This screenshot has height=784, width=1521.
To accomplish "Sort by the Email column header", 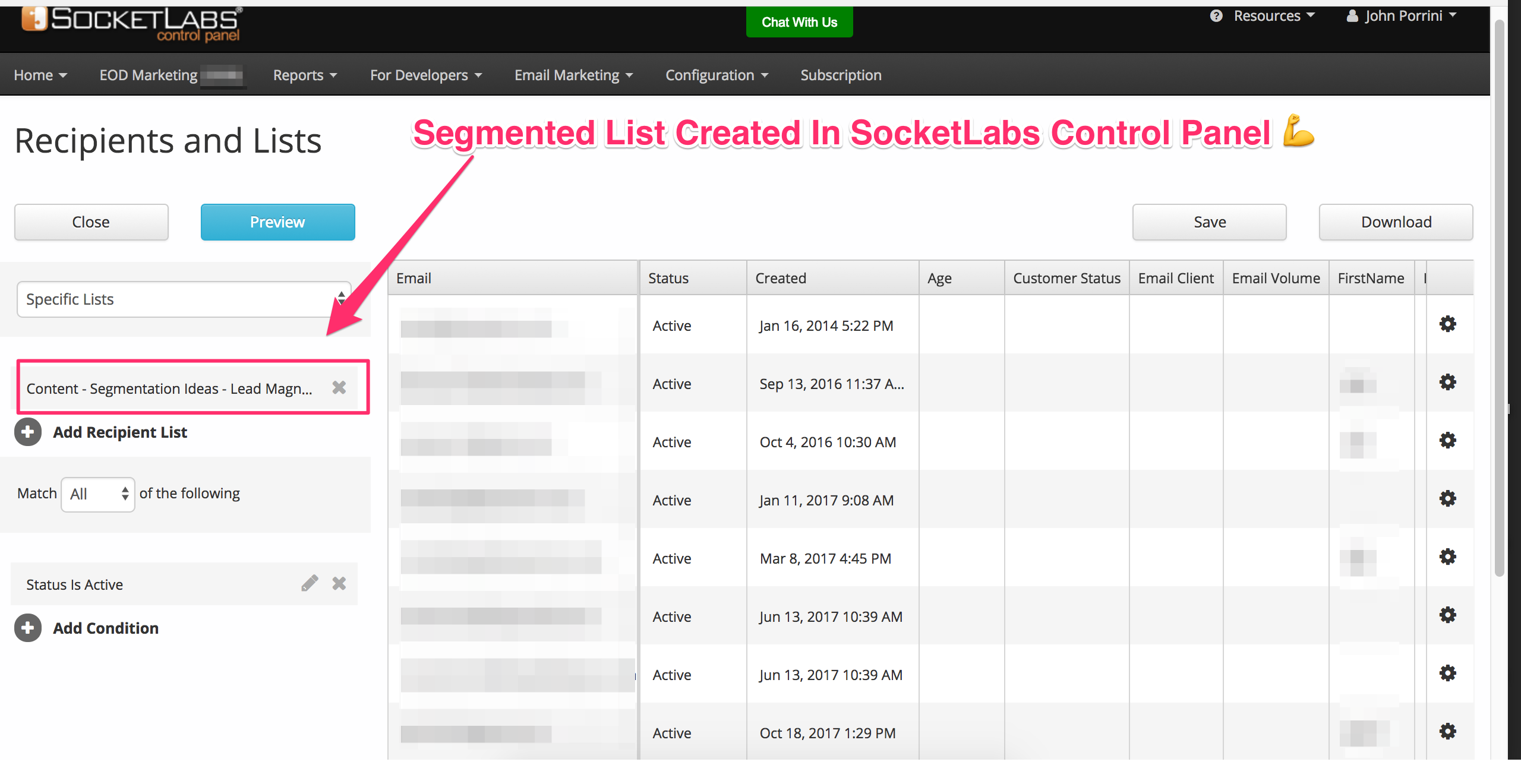I will (x=513, y=278).
